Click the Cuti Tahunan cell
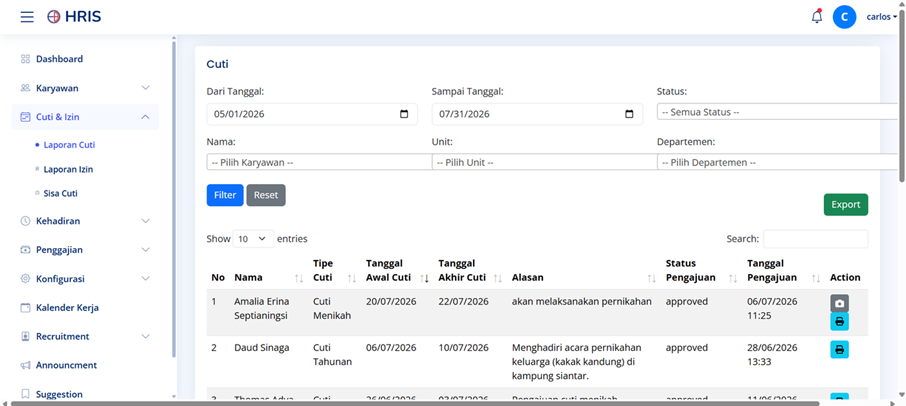Screen dimensions: 906x406 tap(332, 355)
